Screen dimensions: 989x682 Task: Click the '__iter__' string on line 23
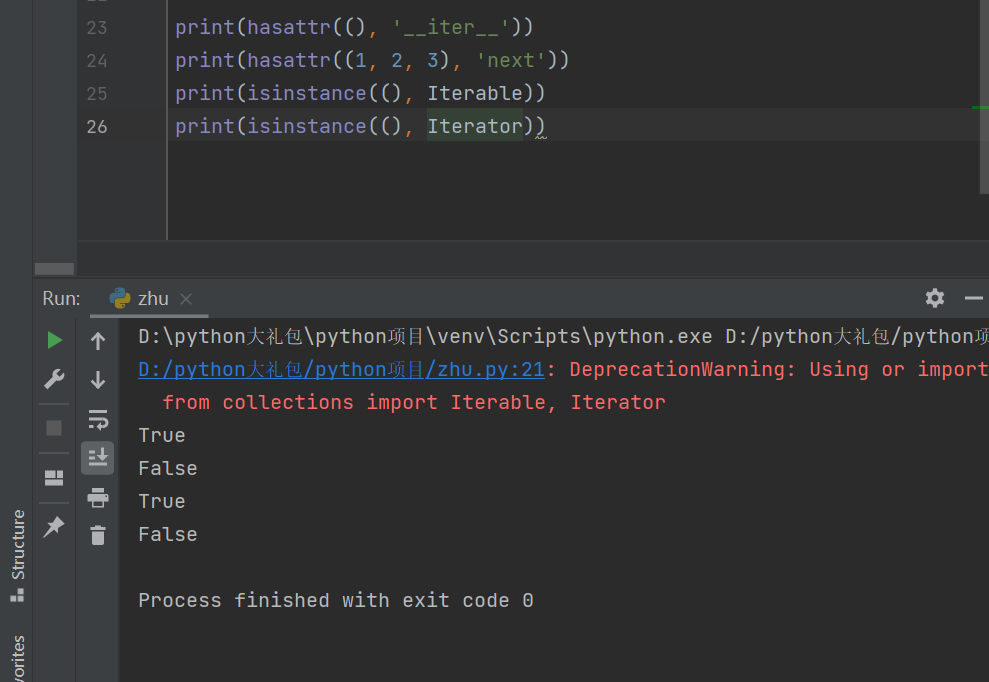pyautogui.click(x=450, y=28)
